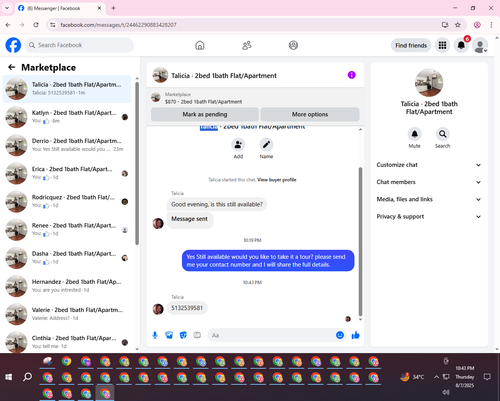The image size is (500, 401).
Task: Open Chrome three-dot menu
Action: coord(491,25)
